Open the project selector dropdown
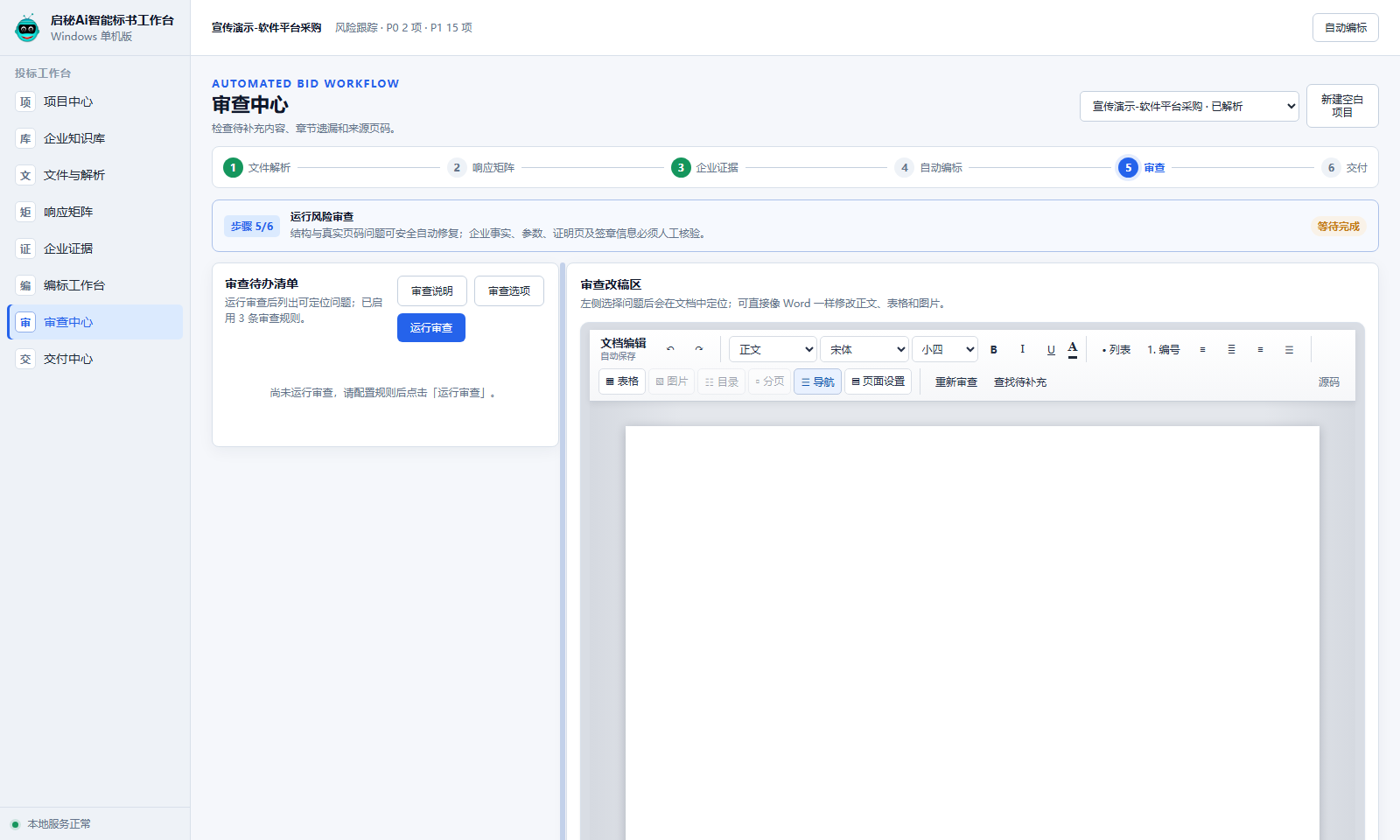The image size is (1400, 840). pos(1189,106)
